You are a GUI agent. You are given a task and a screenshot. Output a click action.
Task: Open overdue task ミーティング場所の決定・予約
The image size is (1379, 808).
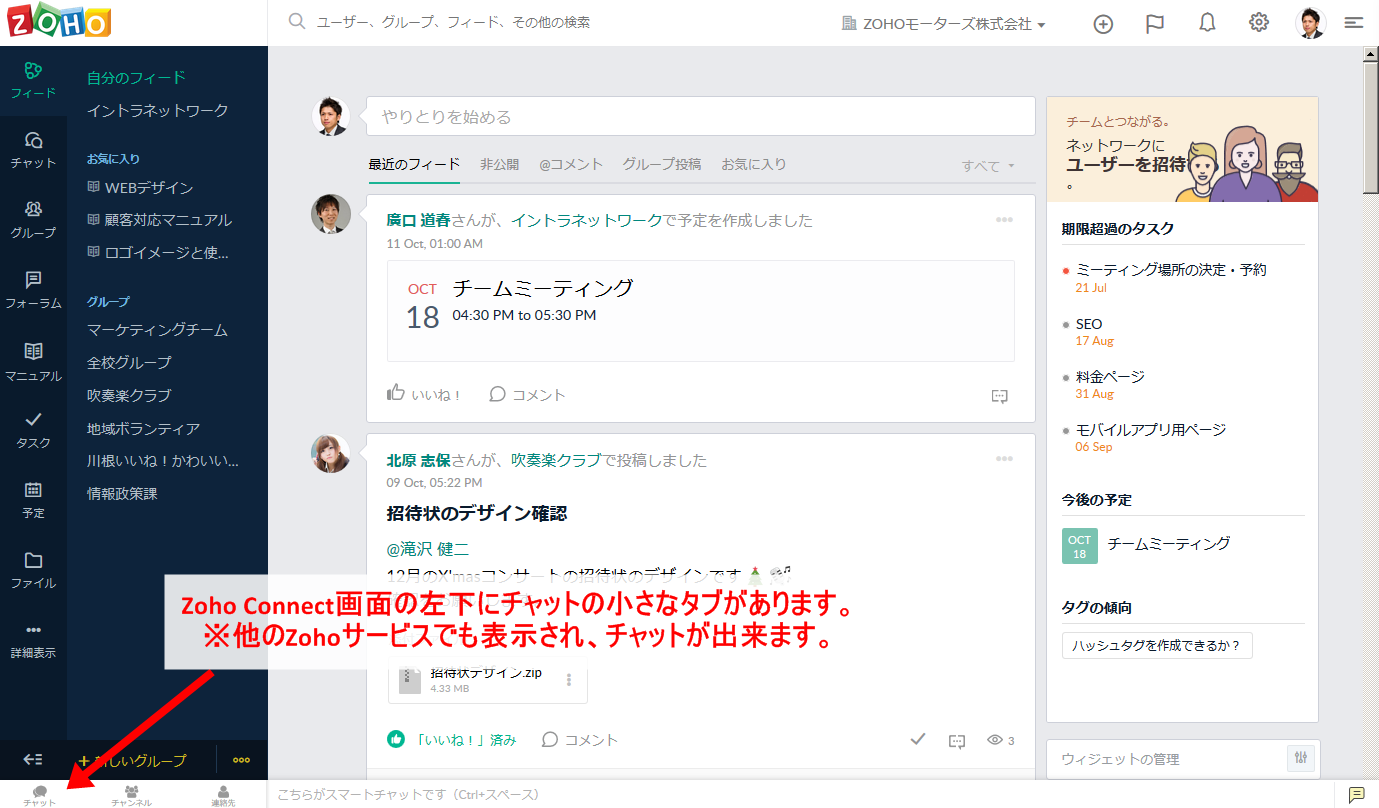pyautogui.click(x=1171, y=269)
